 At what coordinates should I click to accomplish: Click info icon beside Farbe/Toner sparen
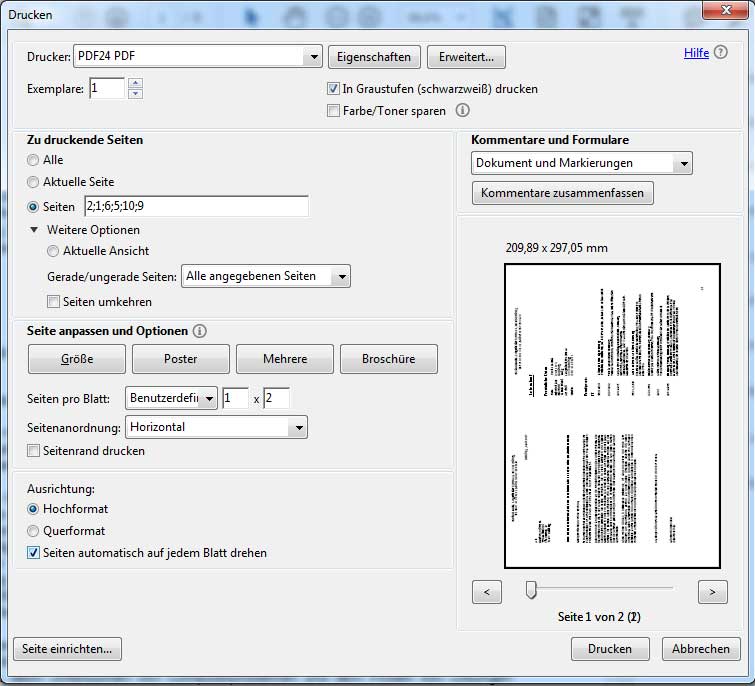point(462,110)
